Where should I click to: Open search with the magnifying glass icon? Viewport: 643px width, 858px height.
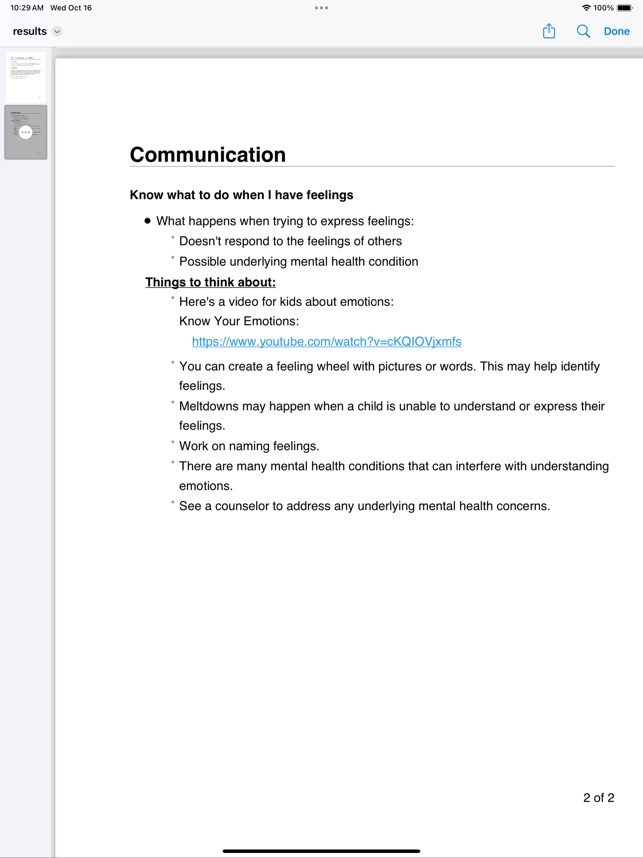coord(583,31)
